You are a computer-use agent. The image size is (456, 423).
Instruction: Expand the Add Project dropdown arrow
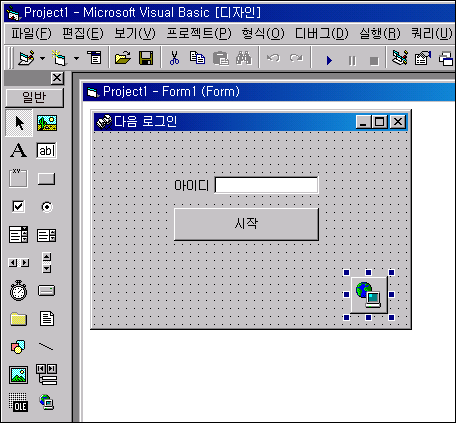(x=42, y=59)
